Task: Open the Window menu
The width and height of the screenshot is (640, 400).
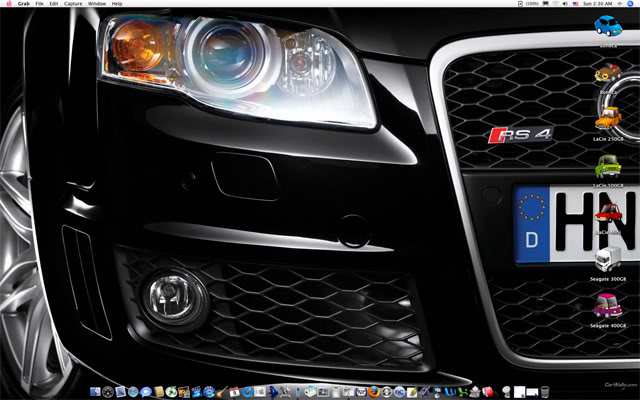Action: (x=97, y=4)
